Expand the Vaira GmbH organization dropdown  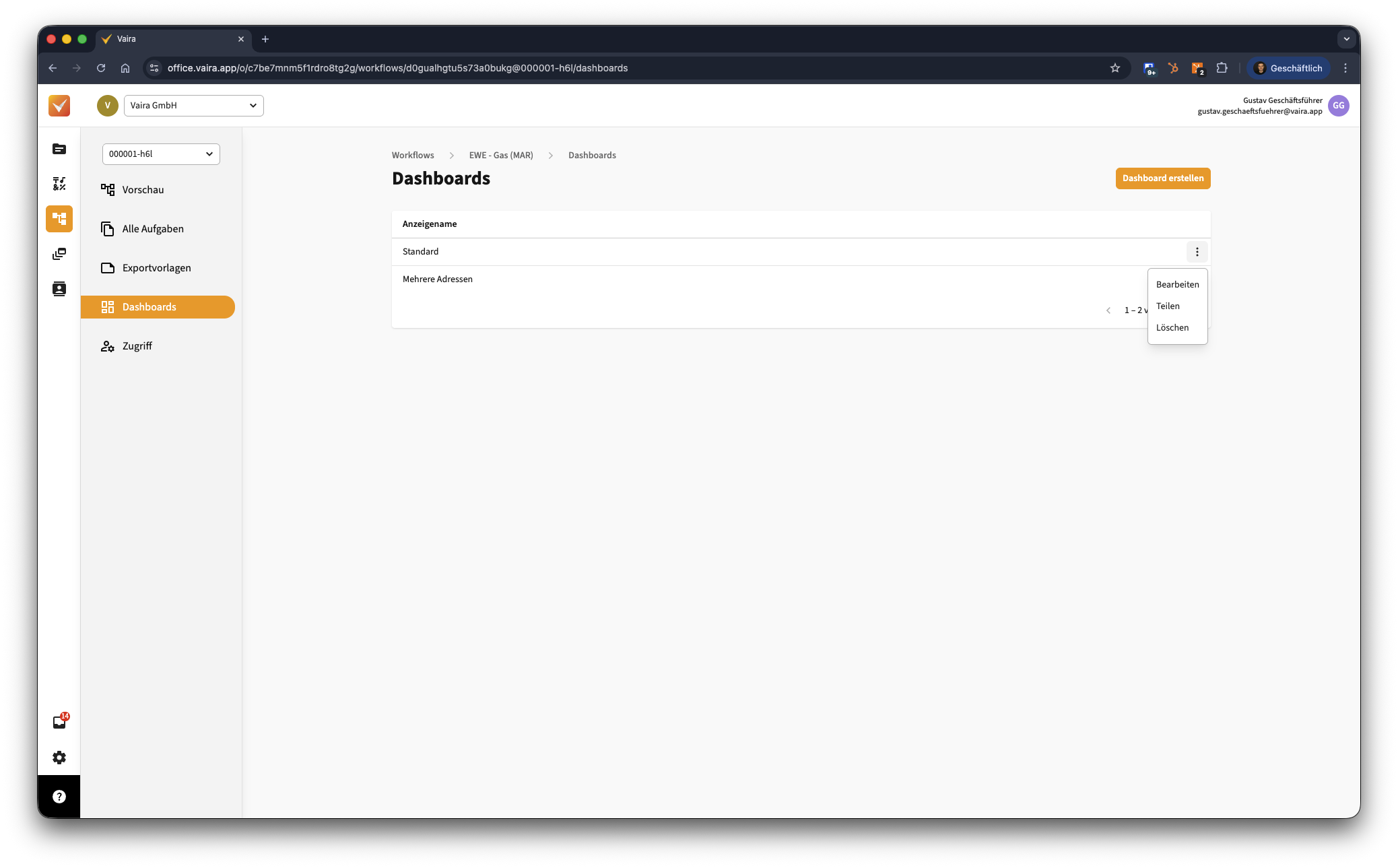(x=193, y=106)
